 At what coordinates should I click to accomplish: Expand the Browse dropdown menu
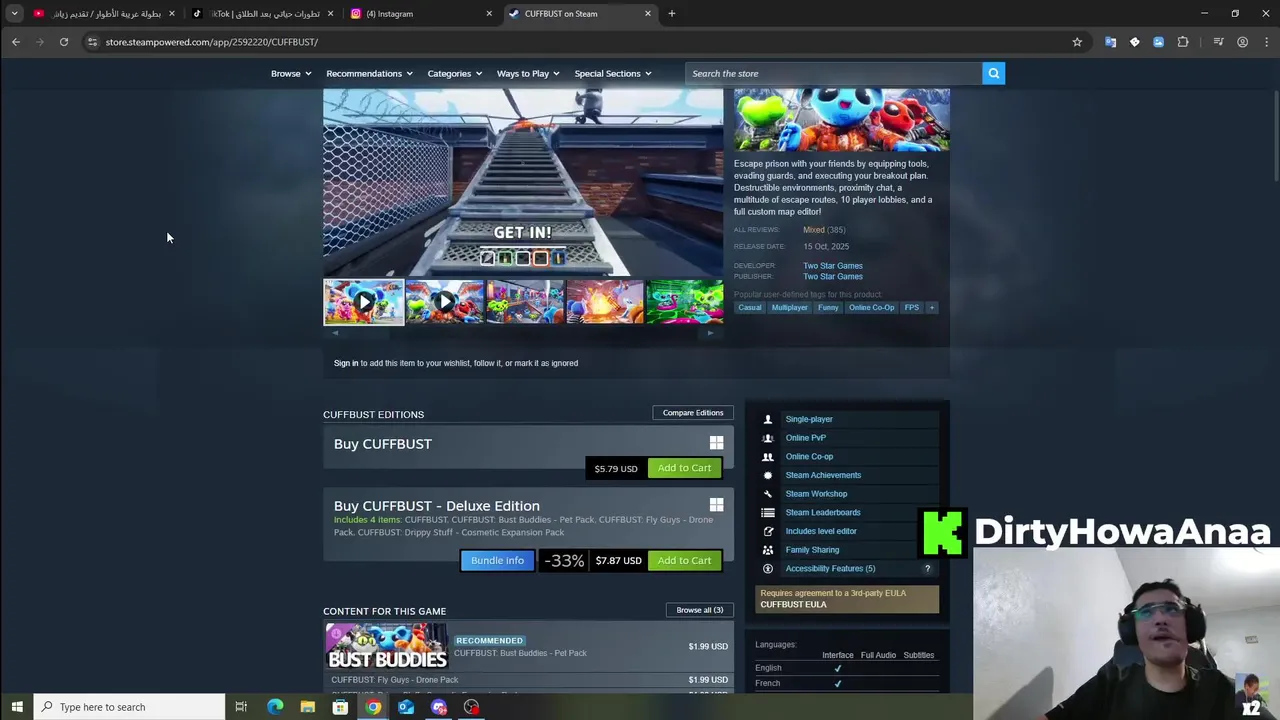[x=291, y=73]
